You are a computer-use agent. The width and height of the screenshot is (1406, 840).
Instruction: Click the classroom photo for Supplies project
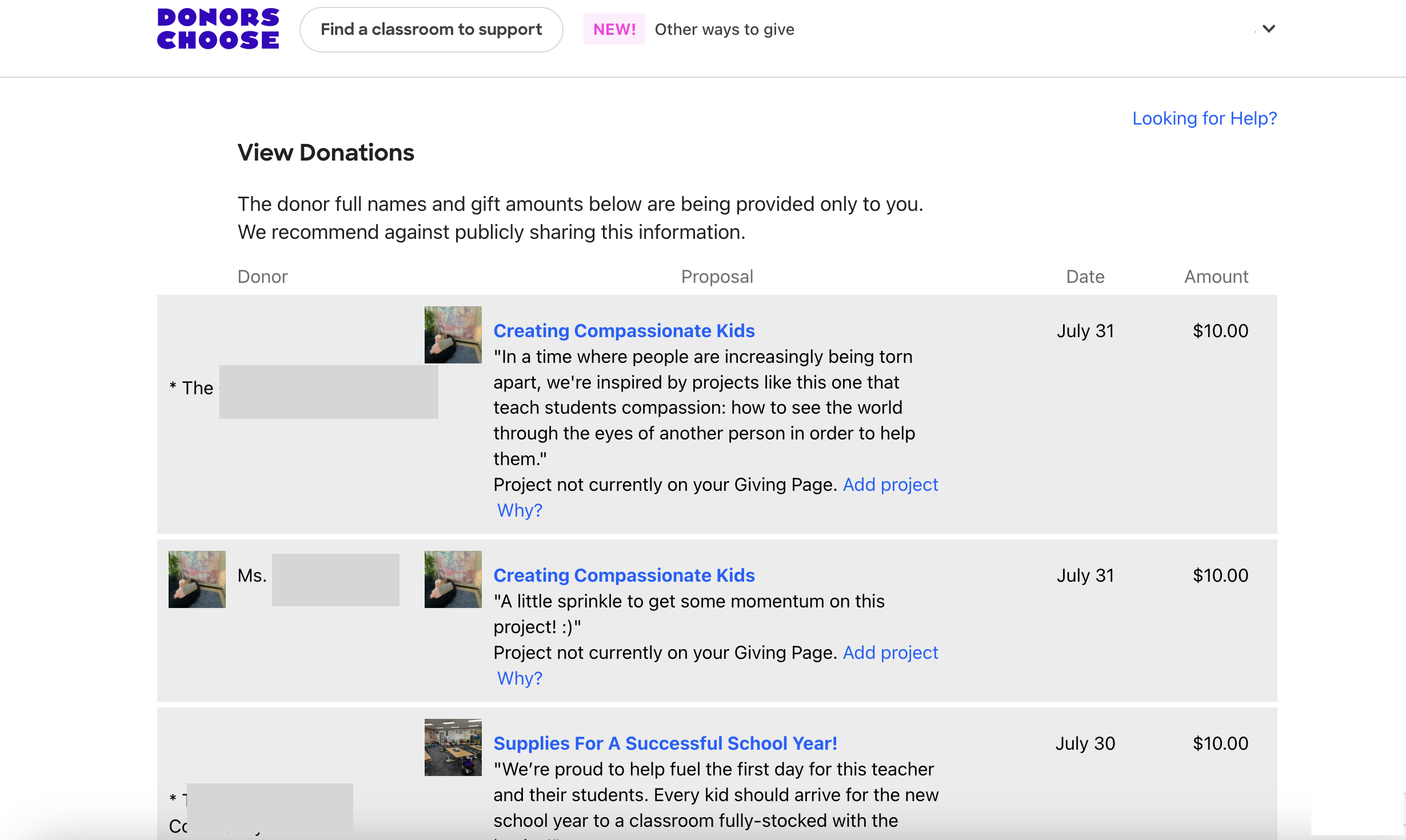click(x=452, y=747)
